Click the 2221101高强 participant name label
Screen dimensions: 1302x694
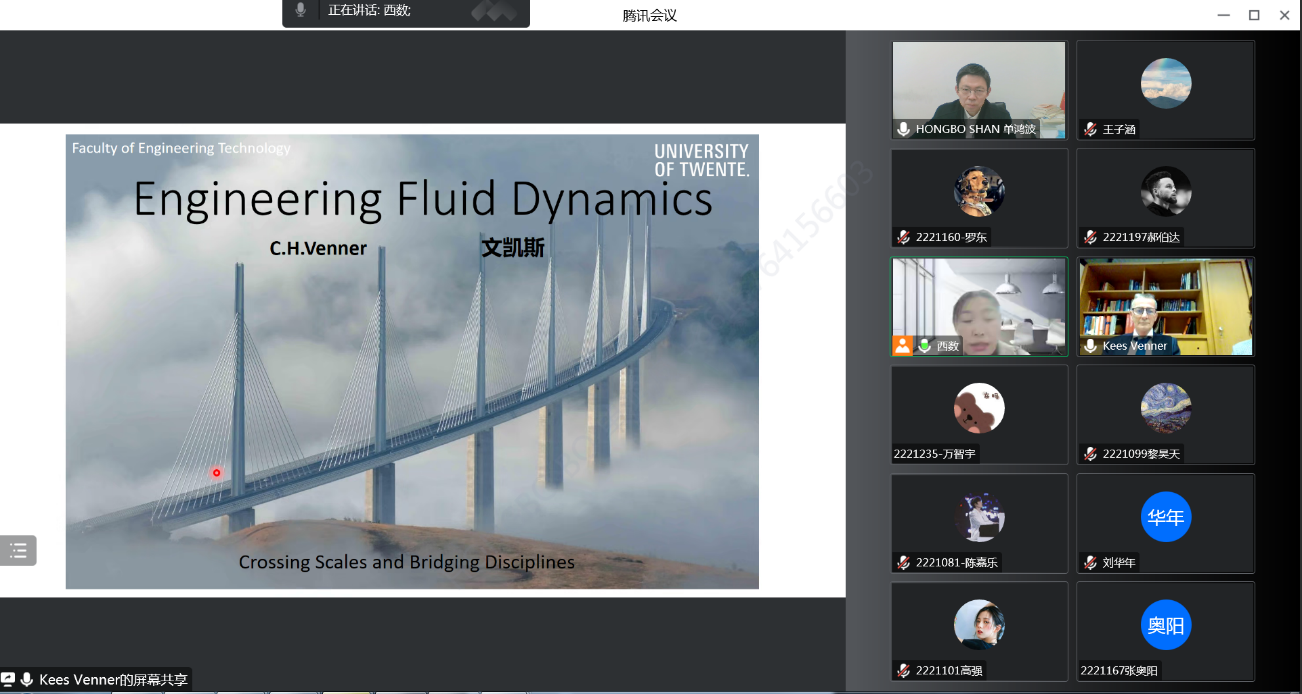948,670
